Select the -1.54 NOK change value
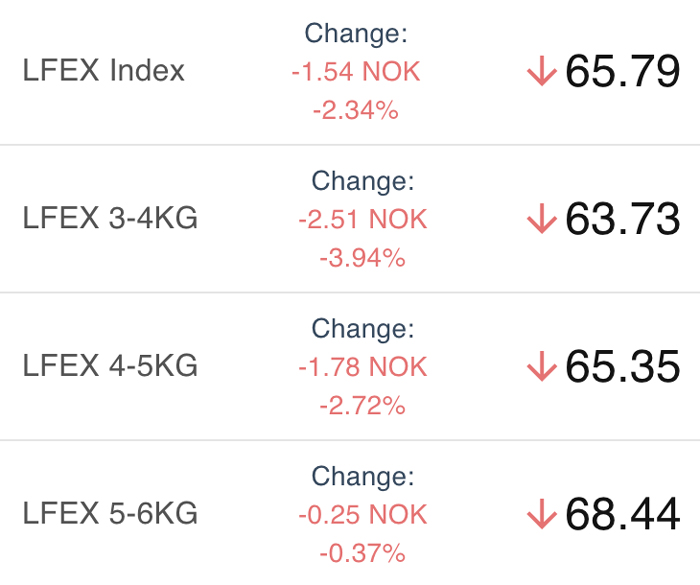 (x=356, y=71)
